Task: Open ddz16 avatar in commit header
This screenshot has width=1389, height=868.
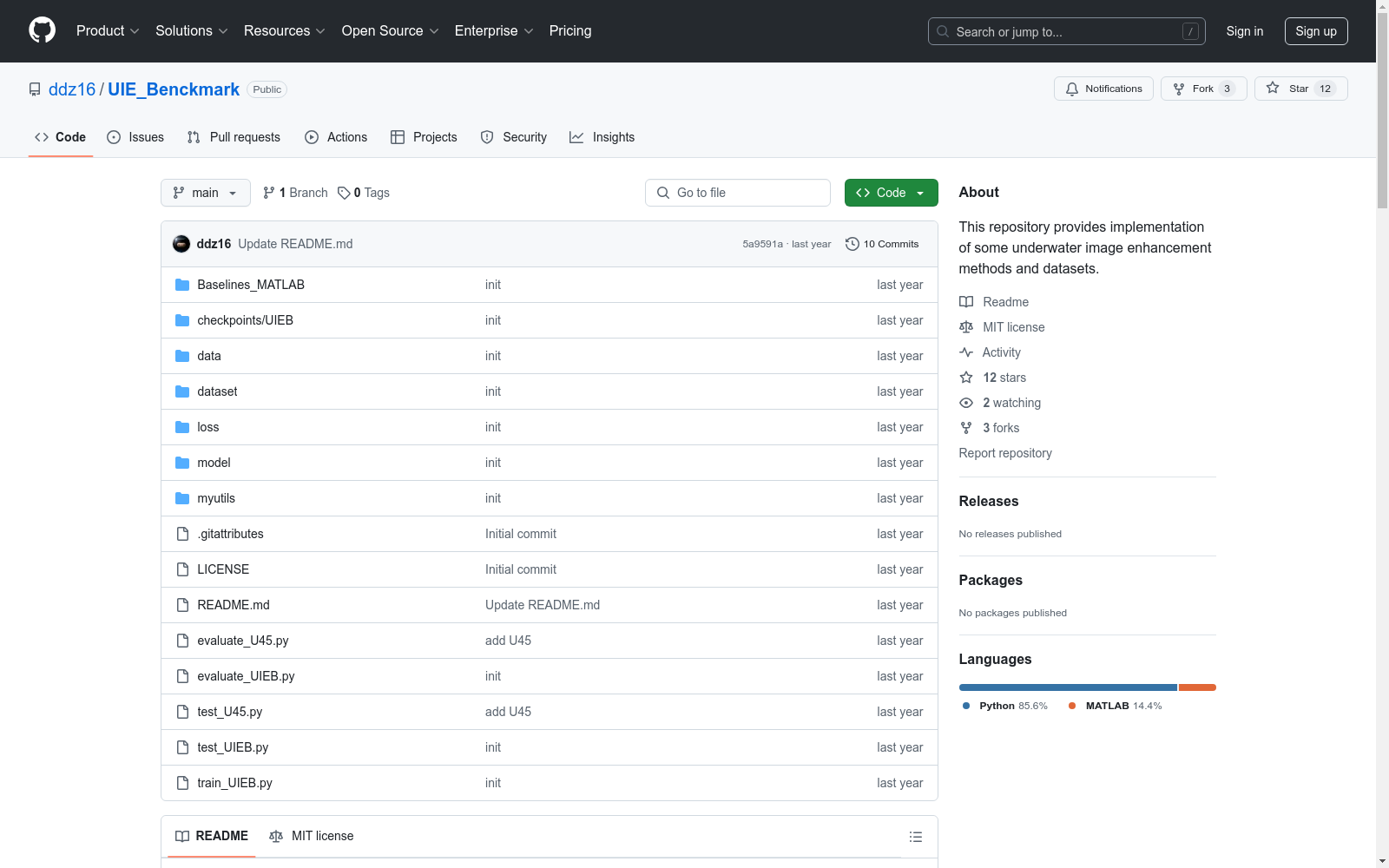Action: [x=181, y=244]
